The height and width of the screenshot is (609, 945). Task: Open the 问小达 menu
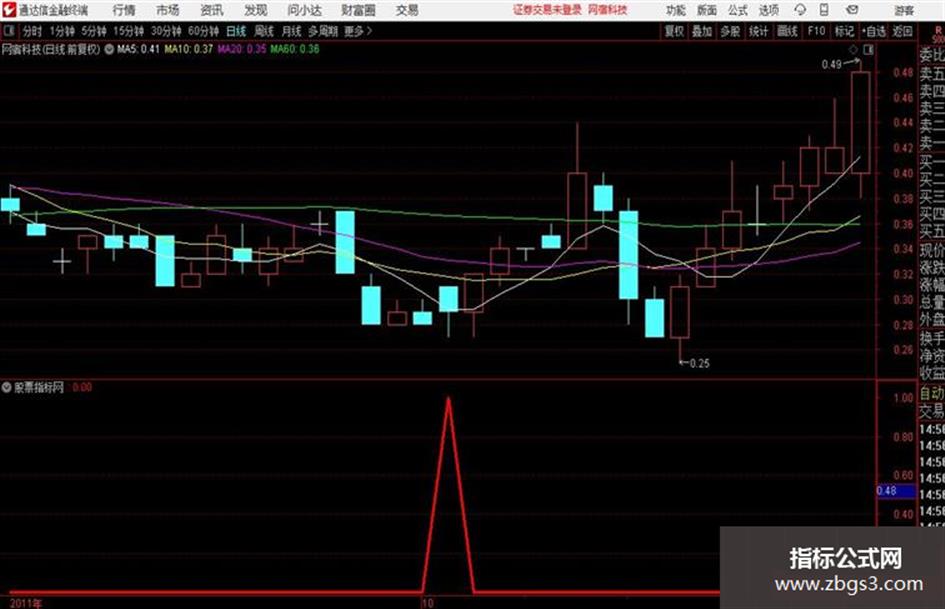pyautogui.click(x=304, y=10)
